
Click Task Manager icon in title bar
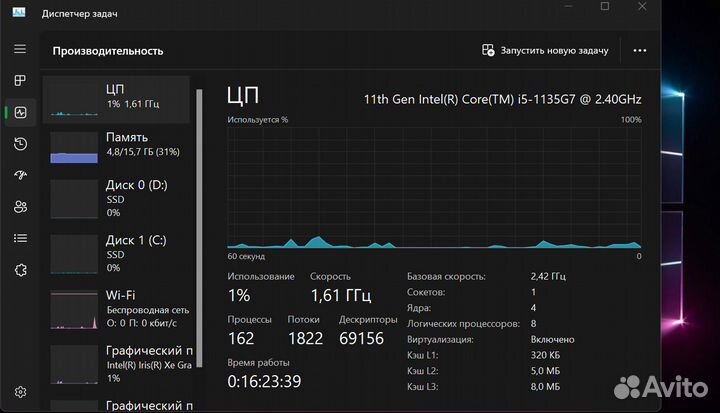tap(20, 13)
